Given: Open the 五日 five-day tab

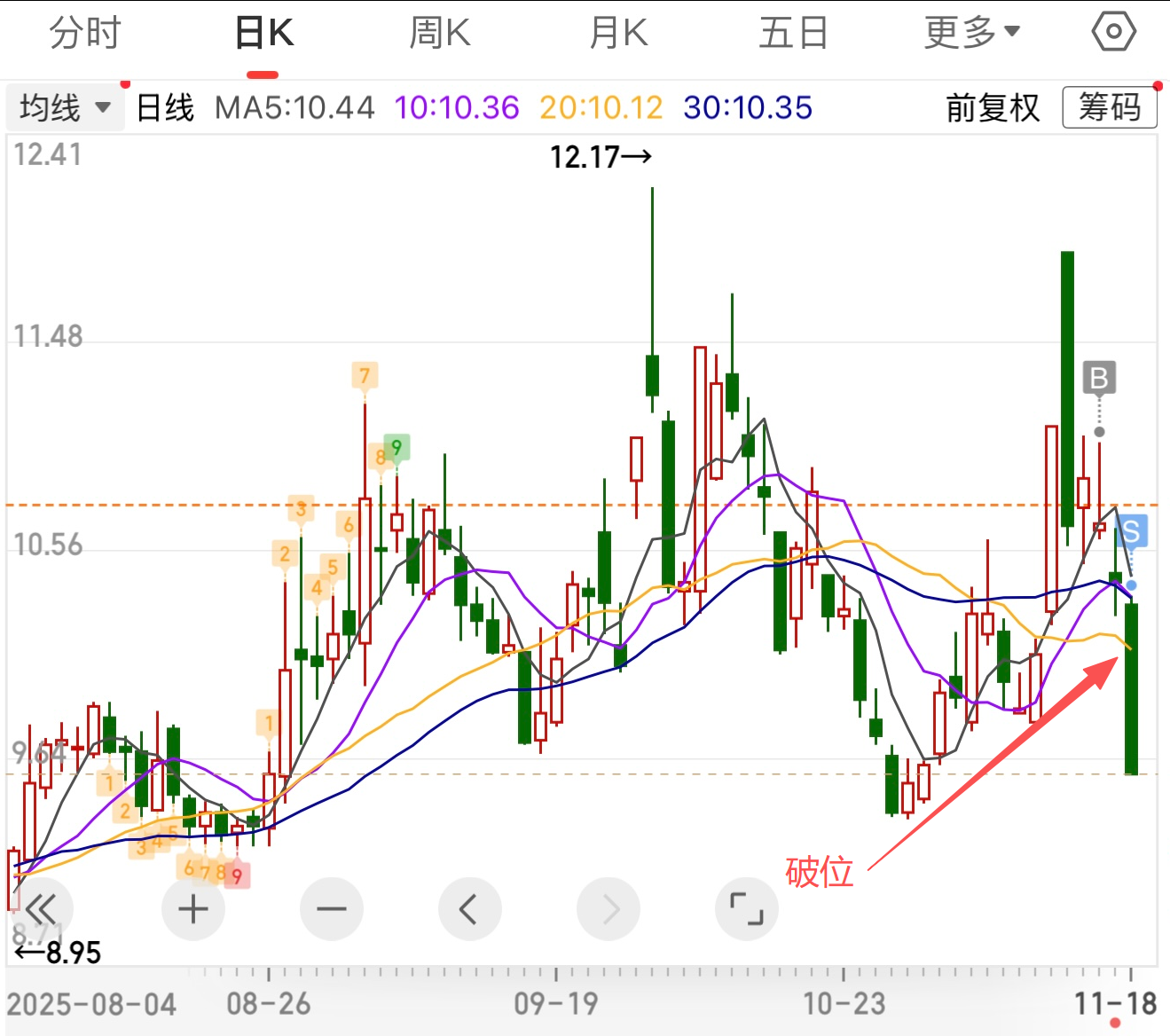Looking at the screenshot, I should [x=793, y=34].
